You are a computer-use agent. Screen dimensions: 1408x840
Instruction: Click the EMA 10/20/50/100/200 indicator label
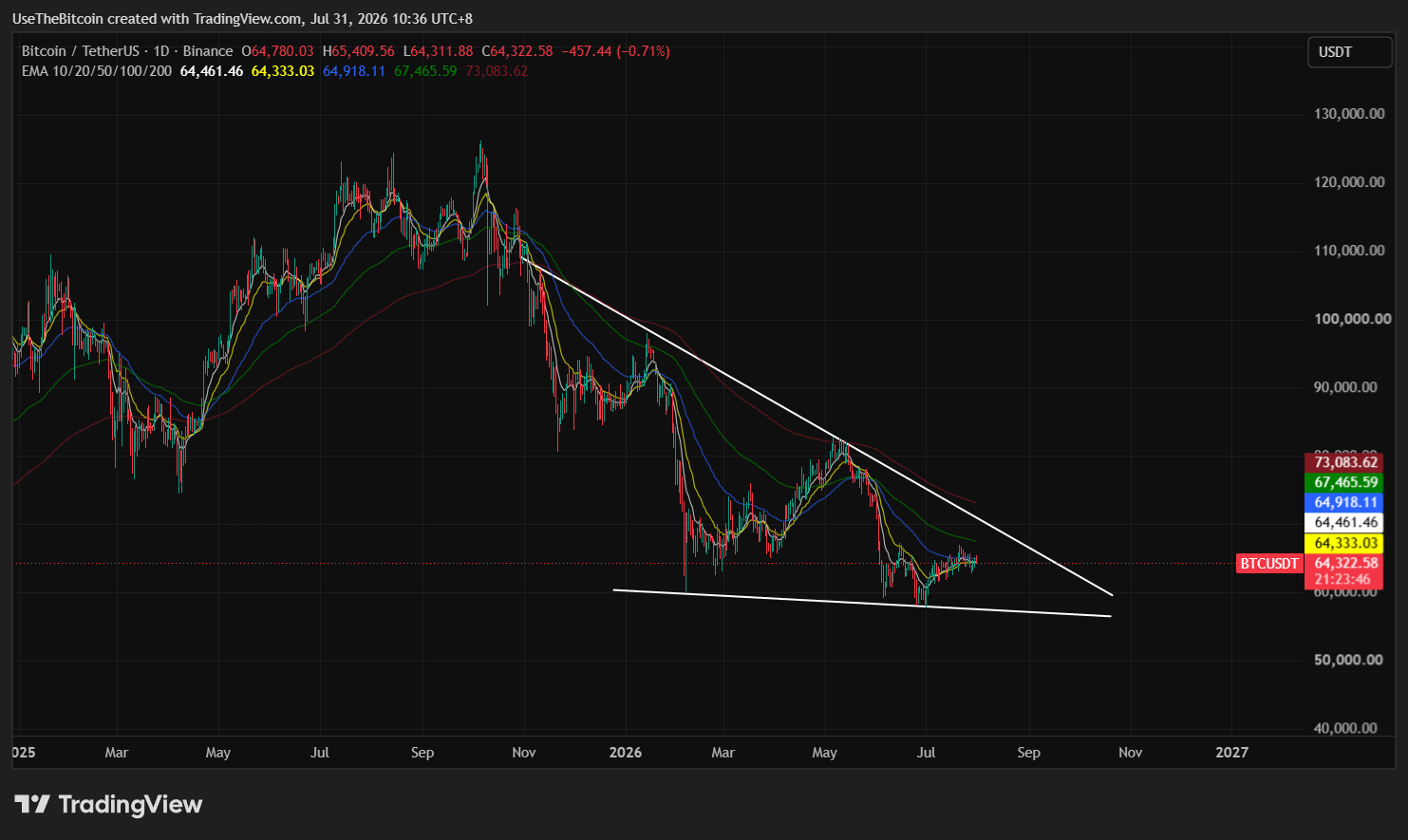coord(97,71)
